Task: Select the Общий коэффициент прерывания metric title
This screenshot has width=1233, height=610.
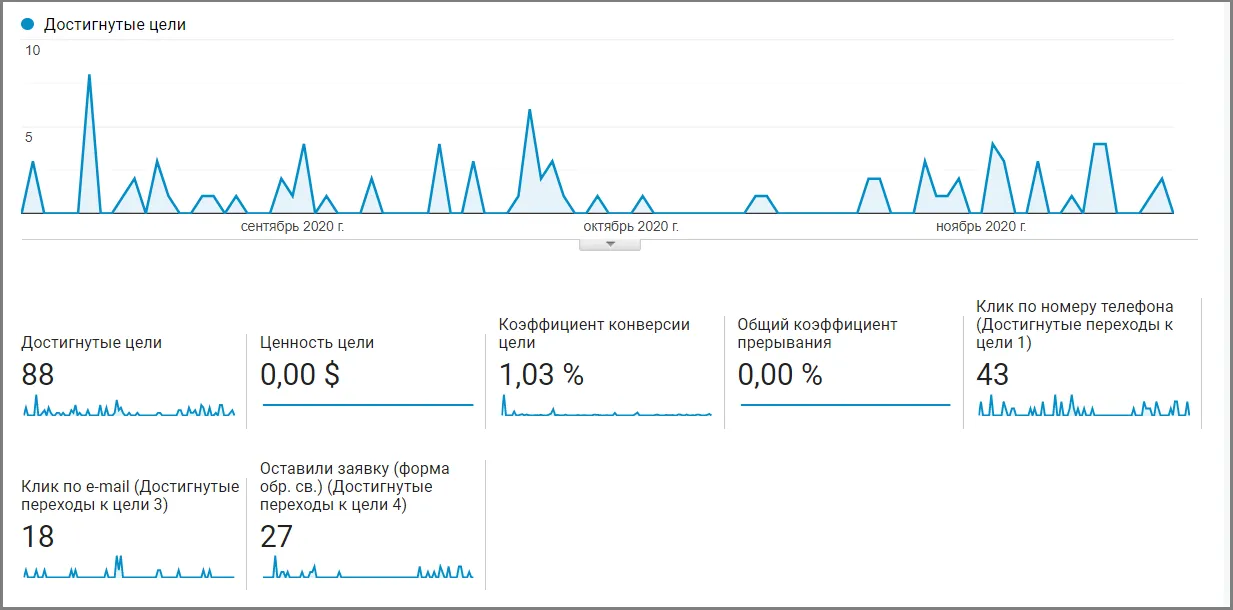Action: click(817, 333)
